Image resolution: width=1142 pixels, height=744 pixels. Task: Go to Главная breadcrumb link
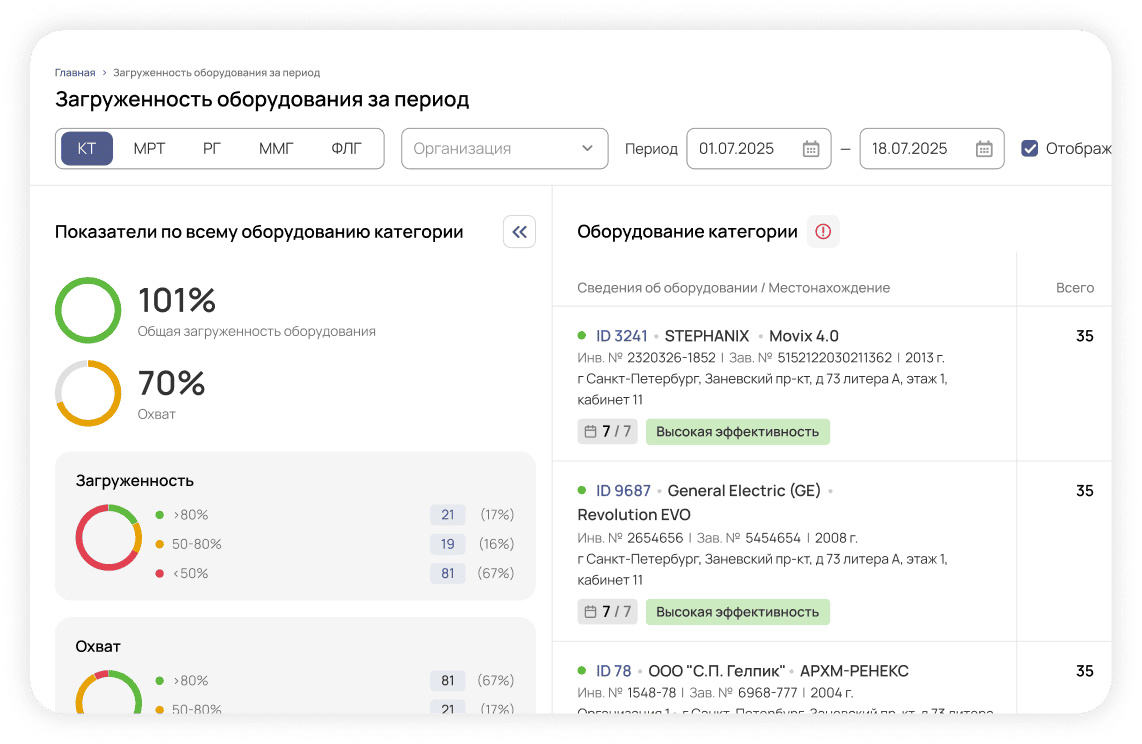click(75, 73)
